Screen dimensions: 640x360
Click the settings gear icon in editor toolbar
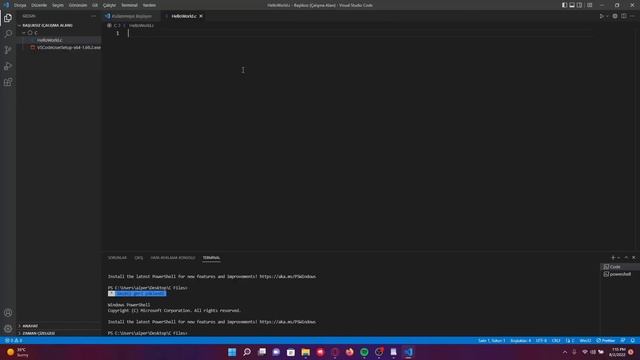(x=615, y=16)
